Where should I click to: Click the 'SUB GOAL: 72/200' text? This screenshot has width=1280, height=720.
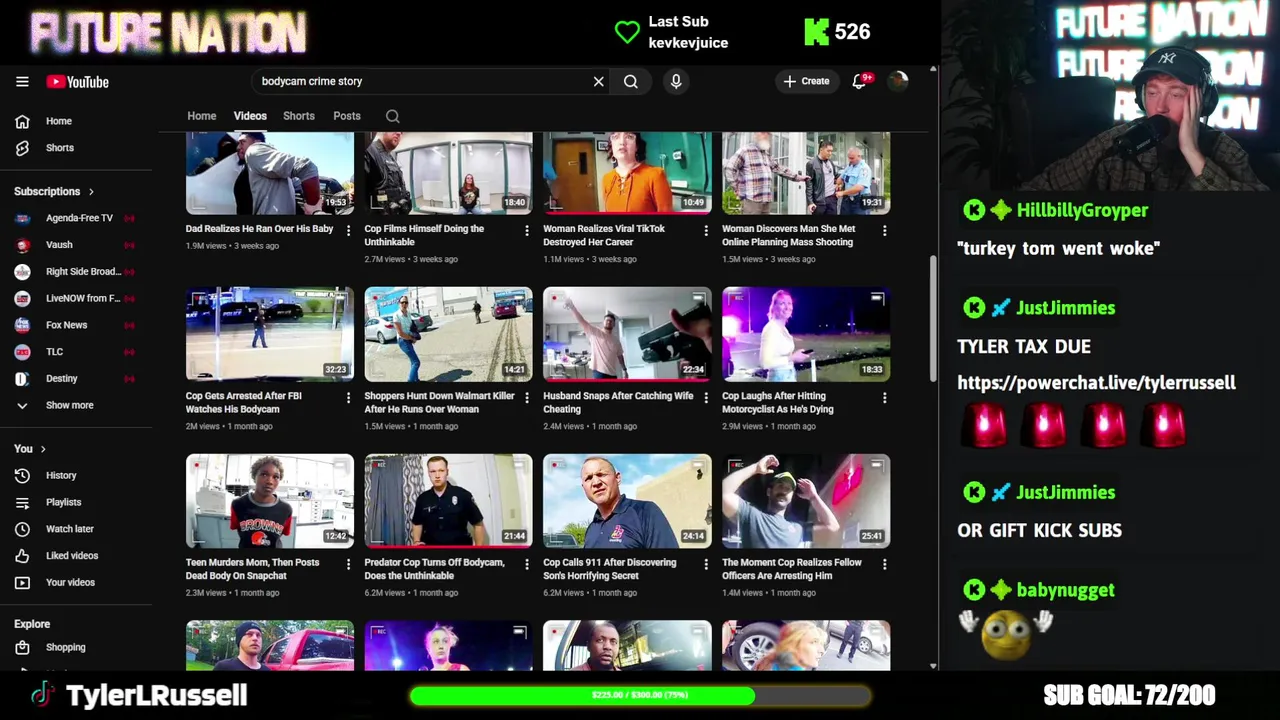coord(1129,695)
